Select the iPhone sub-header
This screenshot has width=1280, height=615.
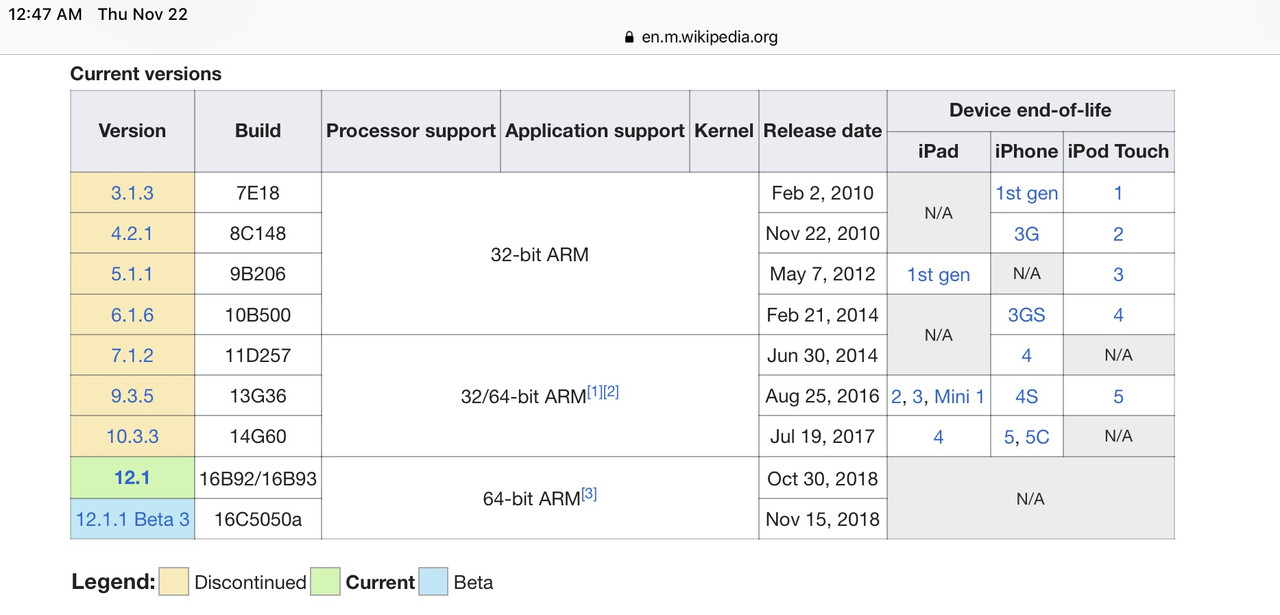pos(1026,151)
